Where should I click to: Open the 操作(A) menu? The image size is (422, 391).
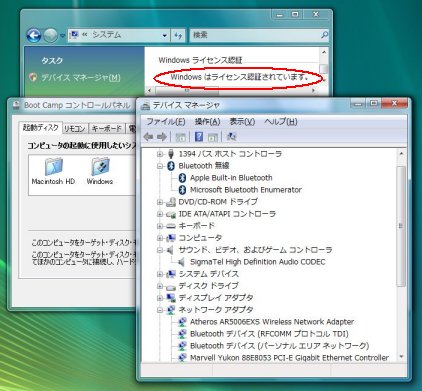(207, 121)
